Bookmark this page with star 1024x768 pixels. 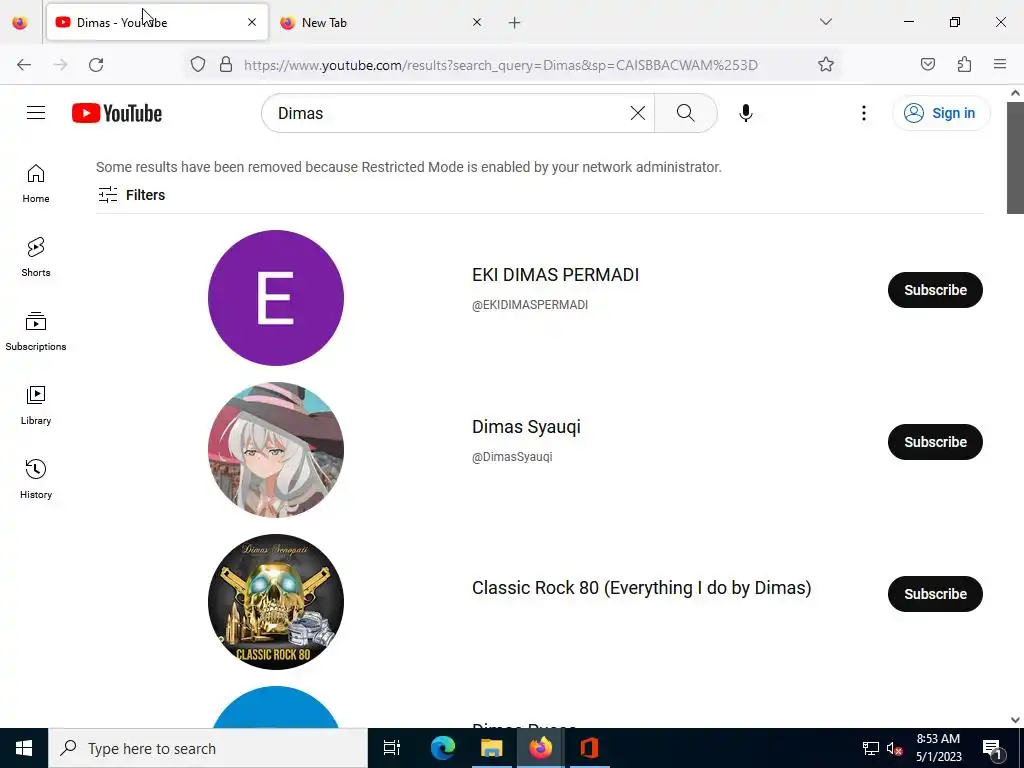click(x=825, y=65)
